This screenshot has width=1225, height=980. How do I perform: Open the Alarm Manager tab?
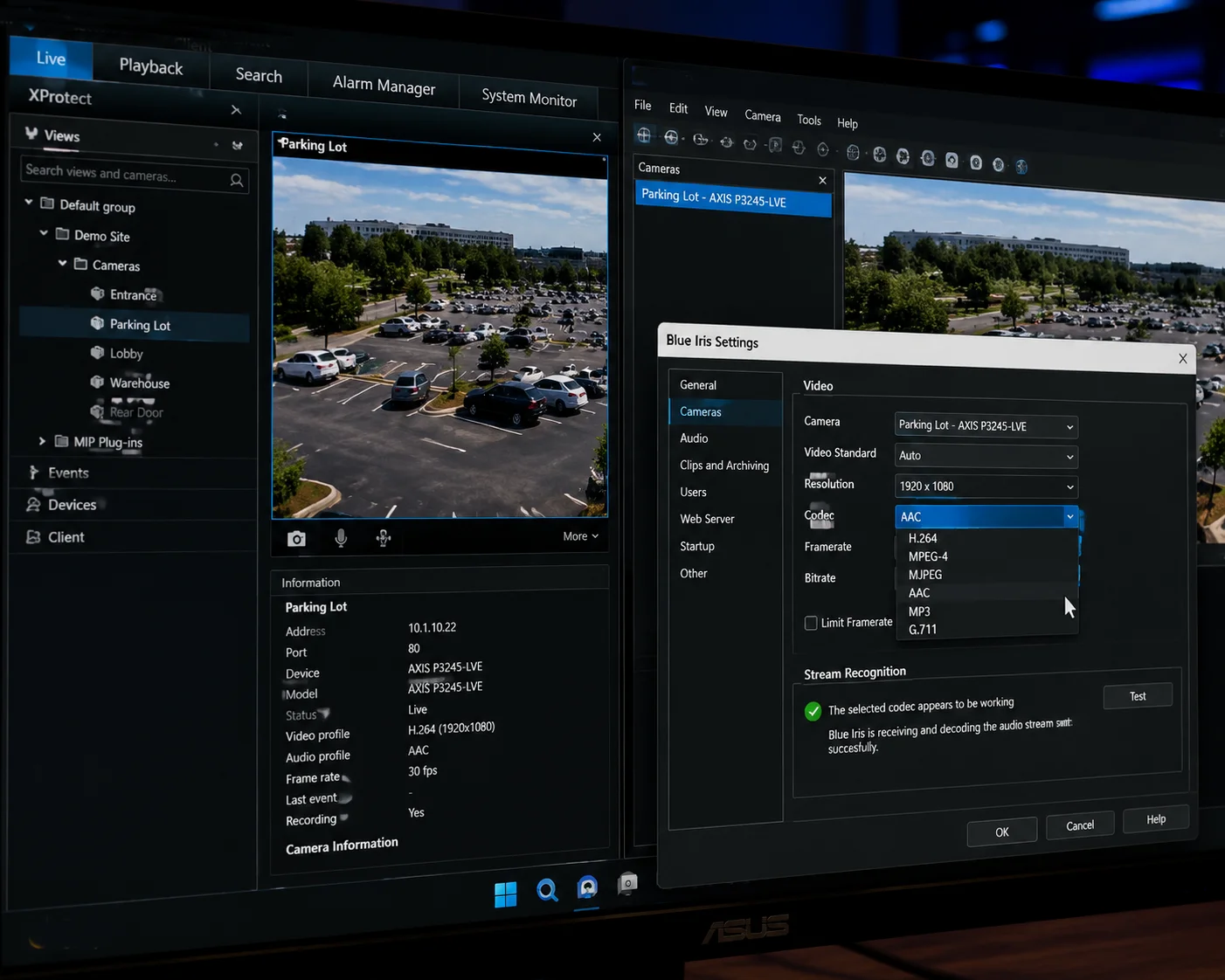(384, 85)
